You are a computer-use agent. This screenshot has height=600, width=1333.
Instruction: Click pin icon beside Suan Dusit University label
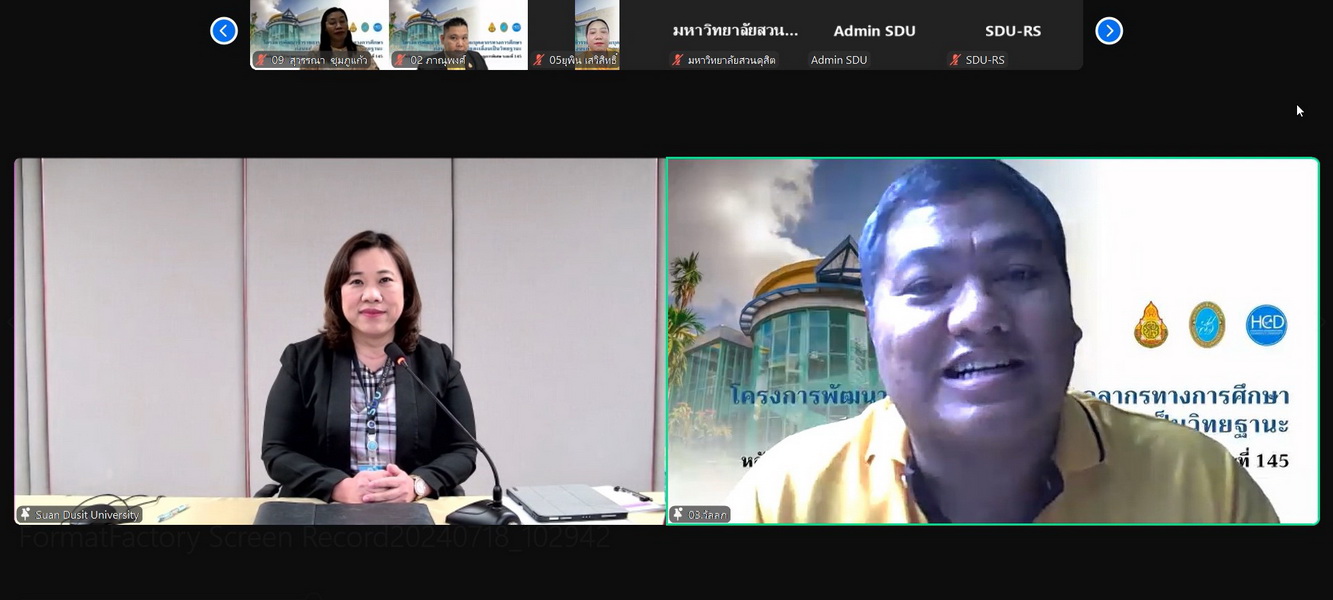coord(25,514)
